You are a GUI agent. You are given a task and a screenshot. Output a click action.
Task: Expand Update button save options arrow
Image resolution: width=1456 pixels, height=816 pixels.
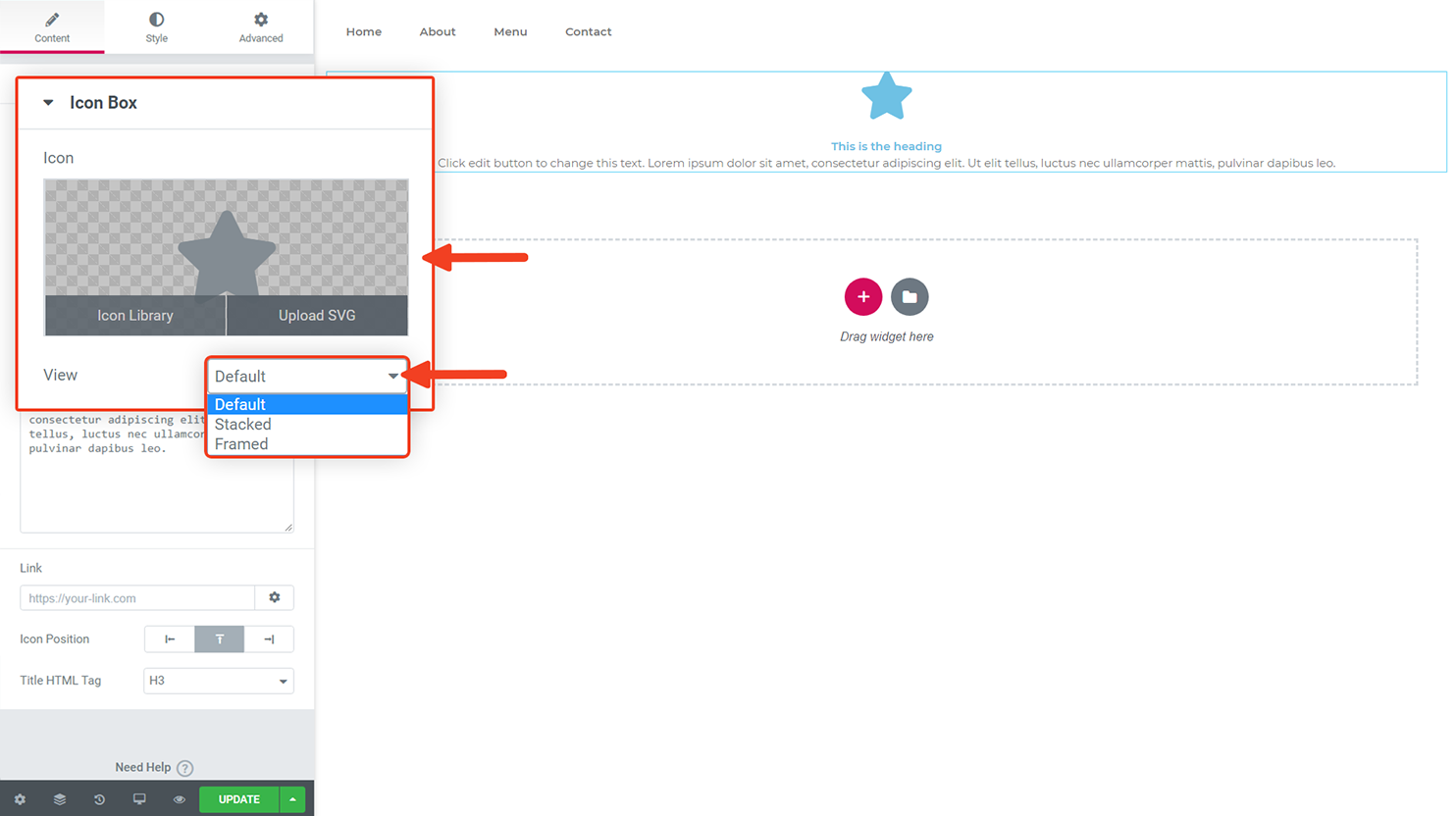[291, 799]
